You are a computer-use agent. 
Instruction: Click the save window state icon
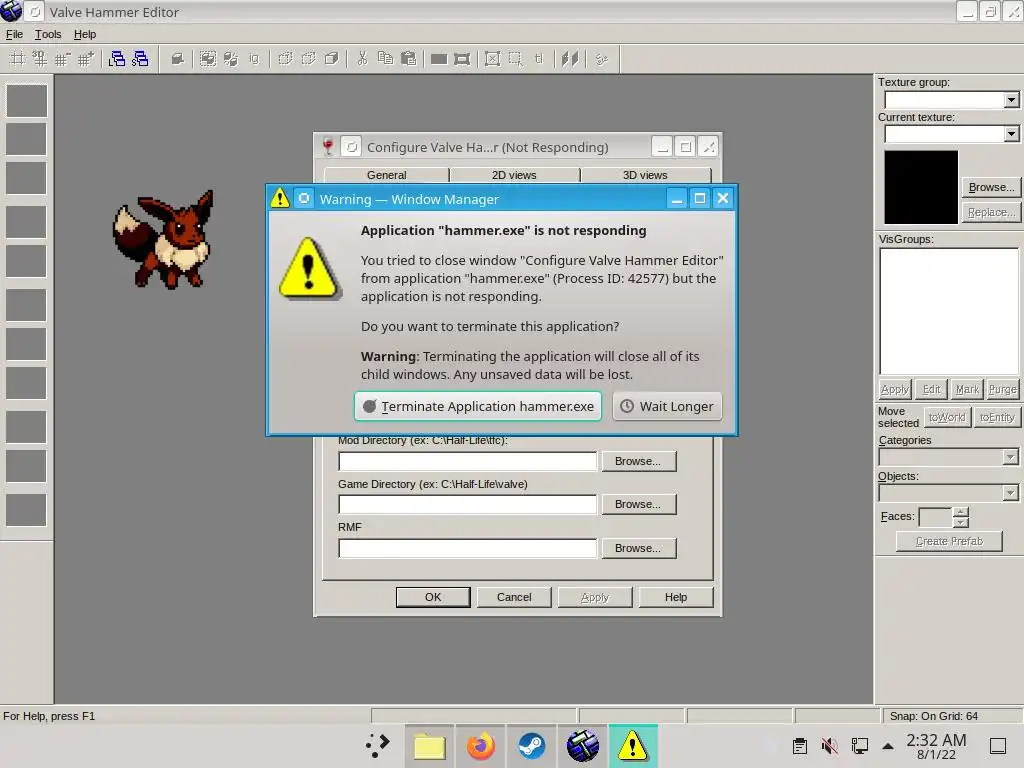(x=140, y=59)
